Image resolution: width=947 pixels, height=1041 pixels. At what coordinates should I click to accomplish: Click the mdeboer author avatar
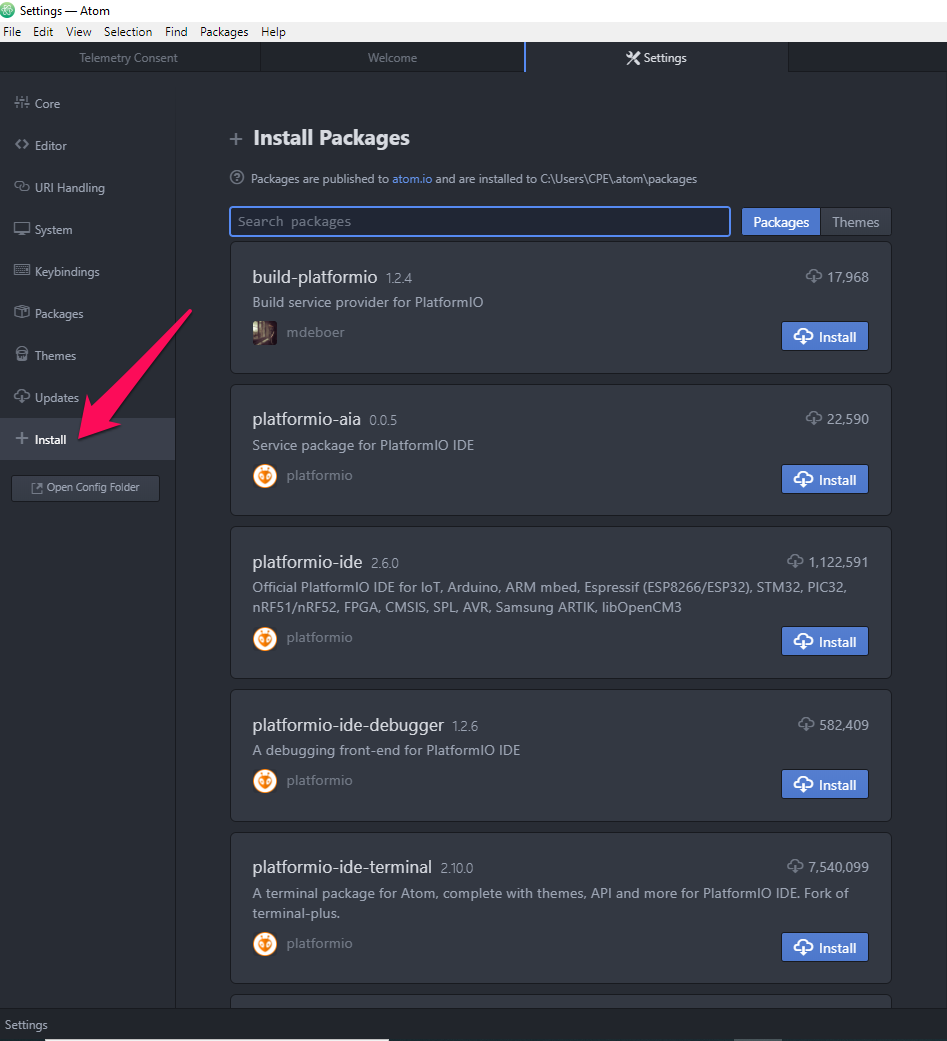coord(264,333)
